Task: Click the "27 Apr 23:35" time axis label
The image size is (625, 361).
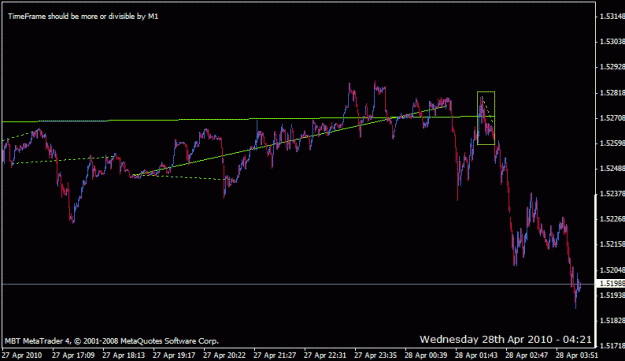Action: tap(376, 355)
